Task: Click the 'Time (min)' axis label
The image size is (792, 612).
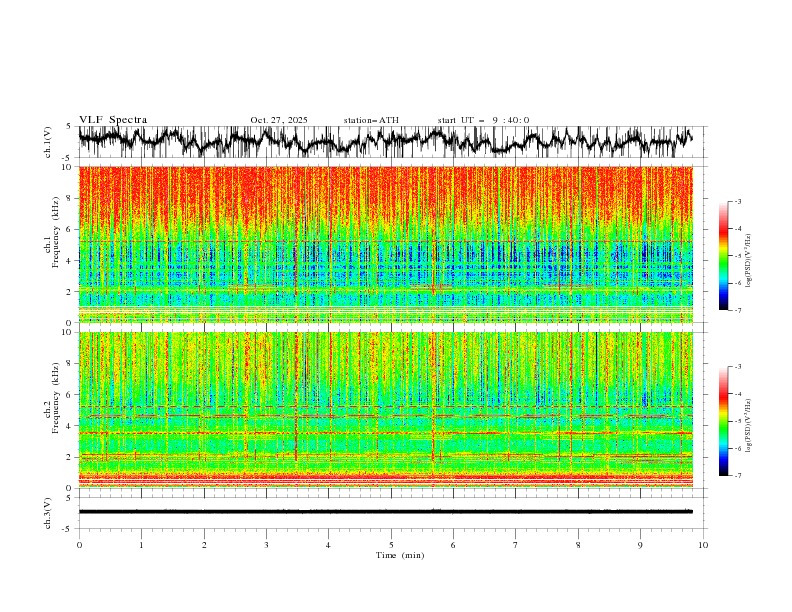Action: (x=400, y=555)
